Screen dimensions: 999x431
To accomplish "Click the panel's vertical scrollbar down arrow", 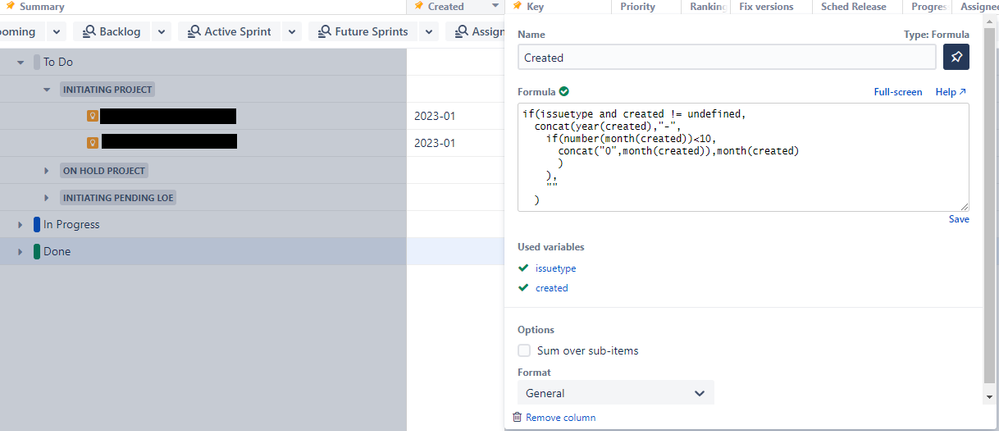I will click(x=989, y=397).
